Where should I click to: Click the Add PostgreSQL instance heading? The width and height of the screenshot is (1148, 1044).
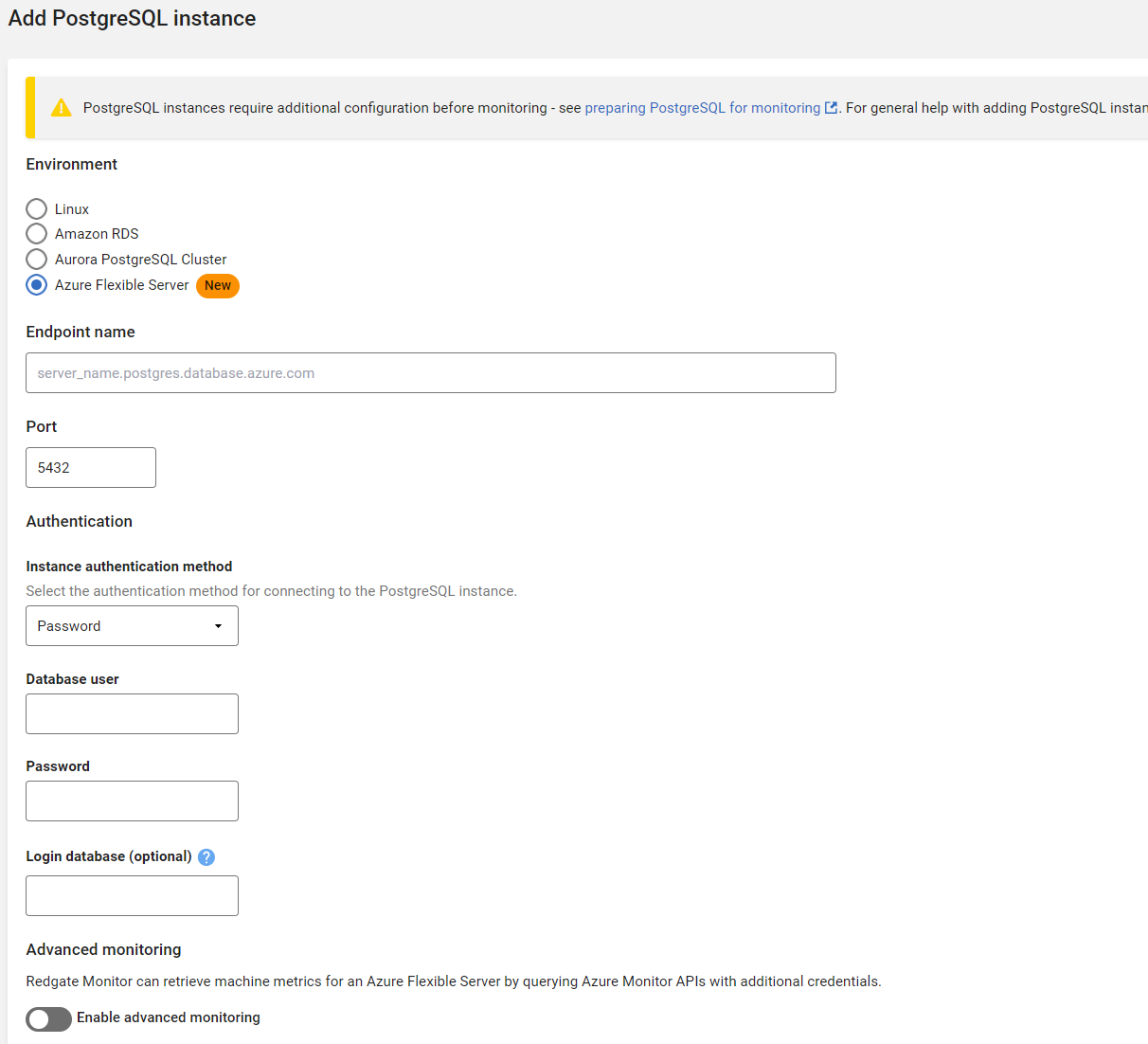132,19
